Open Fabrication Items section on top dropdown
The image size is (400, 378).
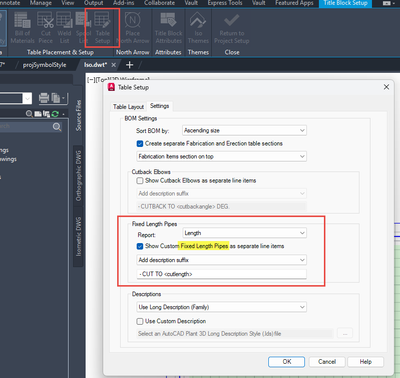(221, 156)
